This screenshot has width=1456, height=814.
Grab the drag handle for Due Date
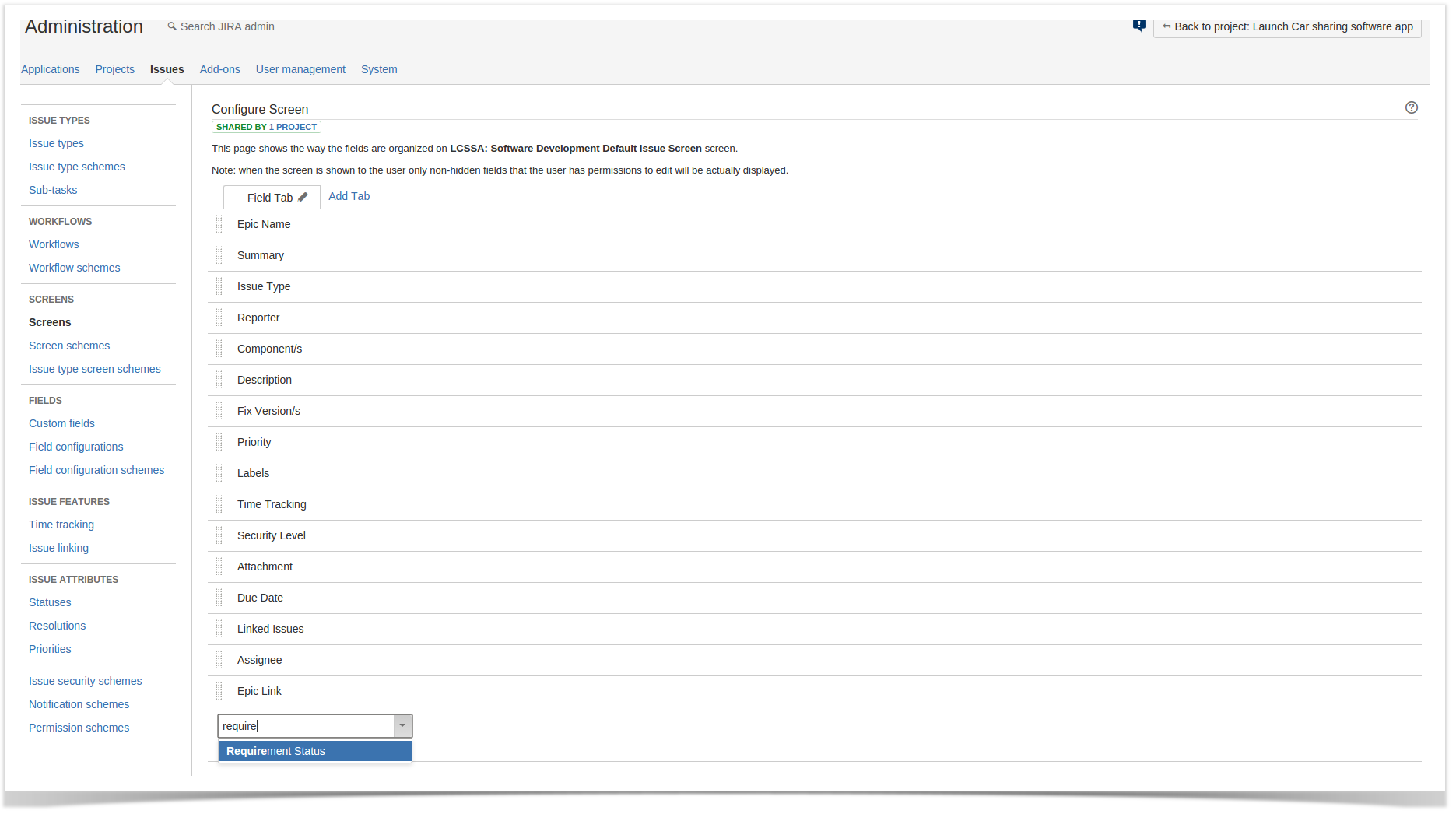[219, 598]
